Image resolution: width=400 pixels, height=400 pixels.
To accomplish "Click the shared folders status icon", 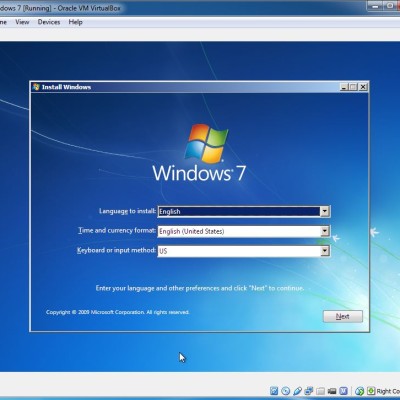I will coord(320,391).
